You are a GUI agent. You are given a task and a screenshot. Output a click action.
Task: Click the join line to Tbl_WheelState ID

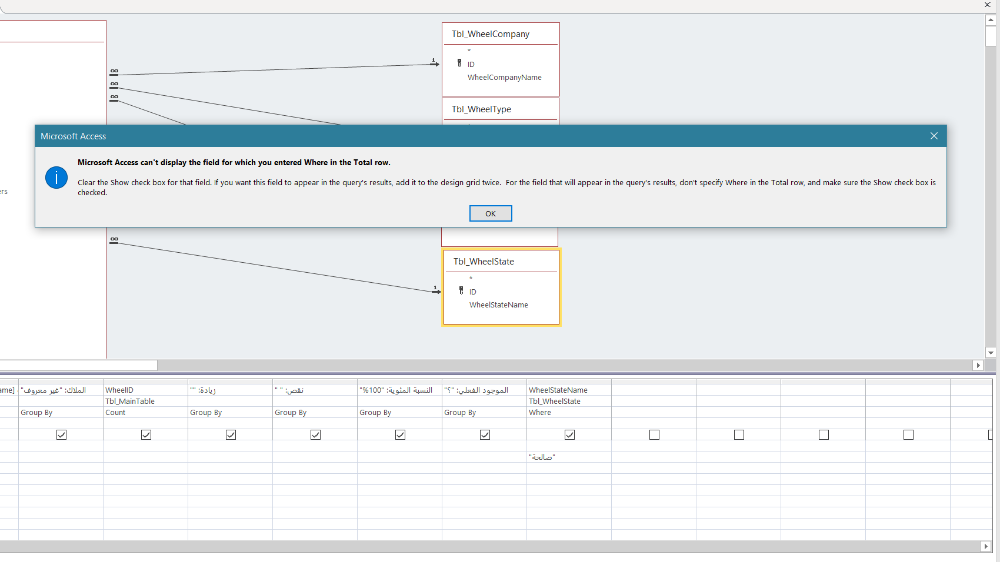click(x=274, y=267)
